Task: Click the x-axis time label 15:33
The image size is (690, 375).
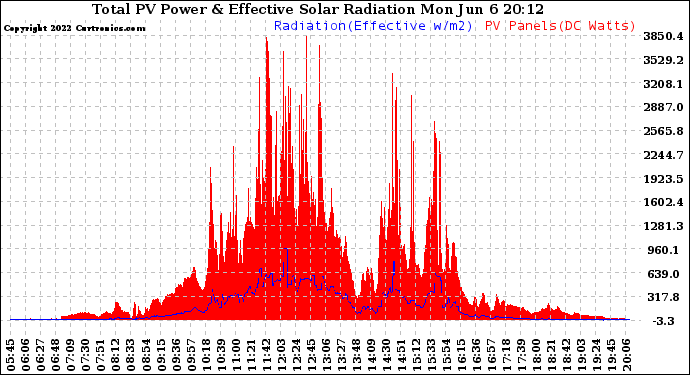Action: pos(431,355)
